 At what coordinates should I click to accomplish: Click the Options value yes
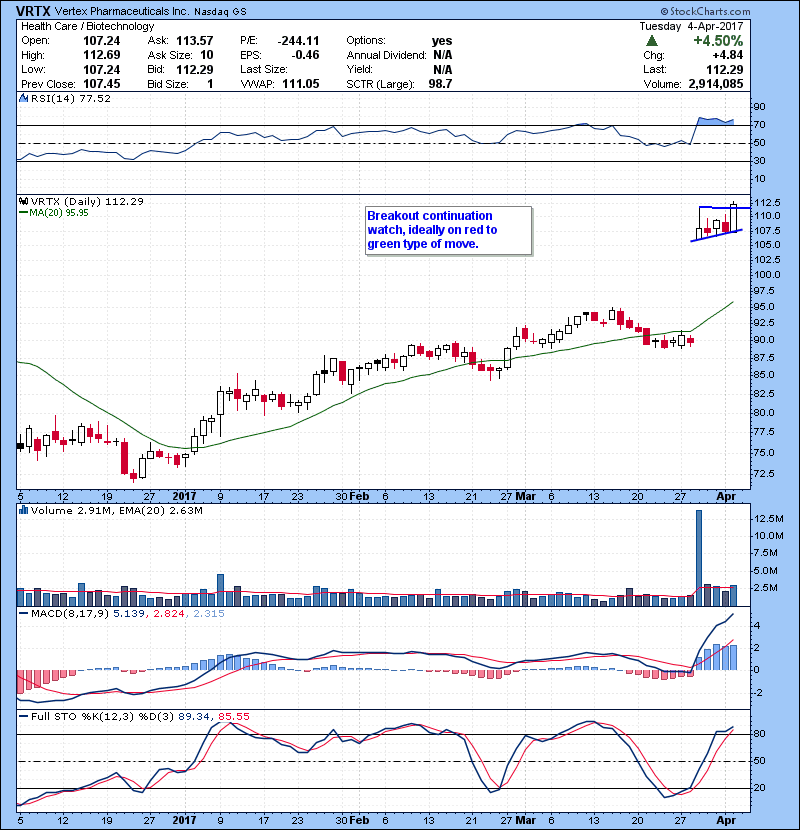[x=442, y=41]
